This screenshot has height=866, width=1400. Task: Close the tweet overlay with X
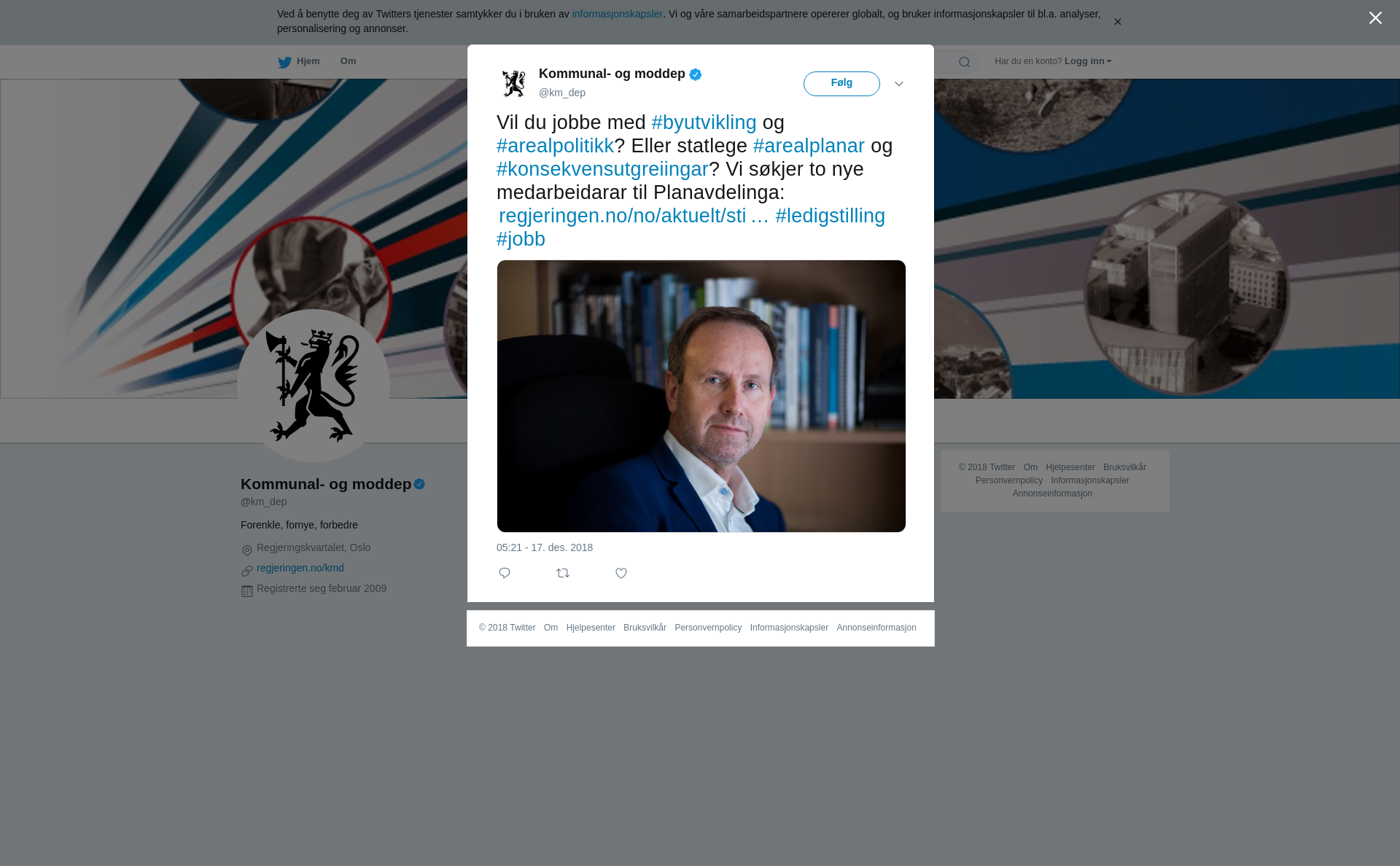pyautogui.click(x=1375, y=17)
